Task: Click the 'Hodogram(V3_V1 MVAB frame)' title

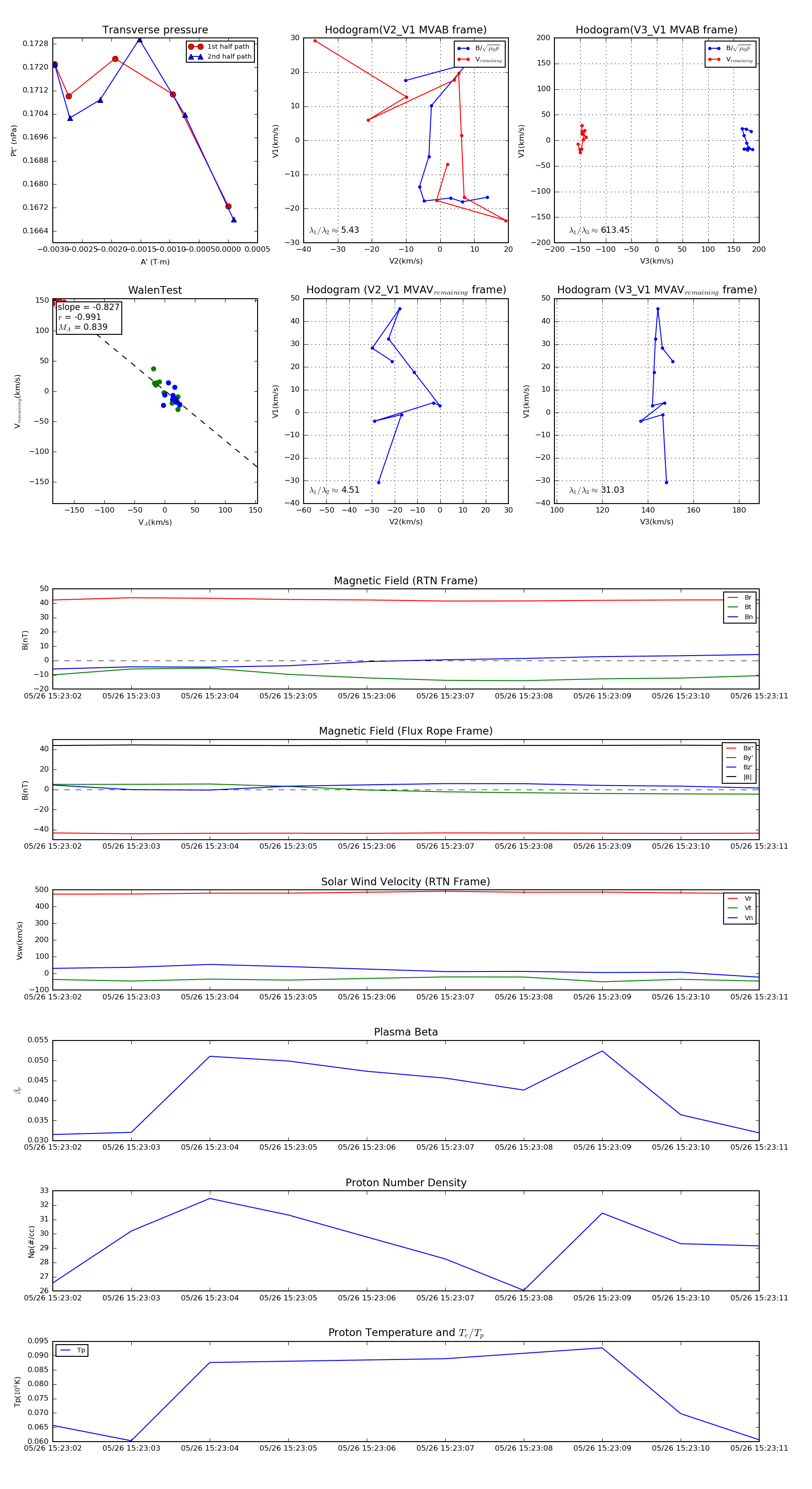Action: (x=656, y=30)
